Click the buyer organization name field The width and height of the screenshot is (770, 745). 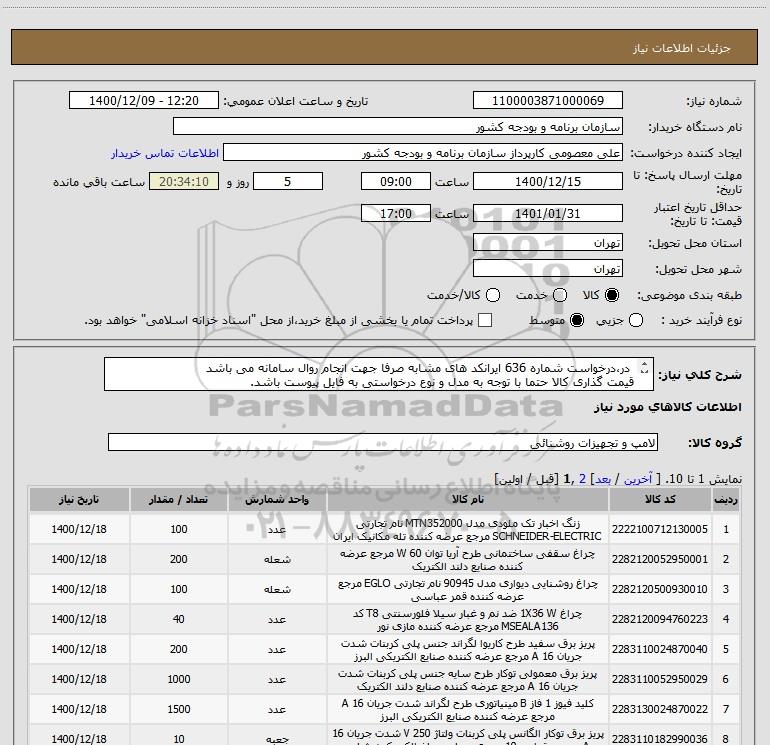point(398,127)
